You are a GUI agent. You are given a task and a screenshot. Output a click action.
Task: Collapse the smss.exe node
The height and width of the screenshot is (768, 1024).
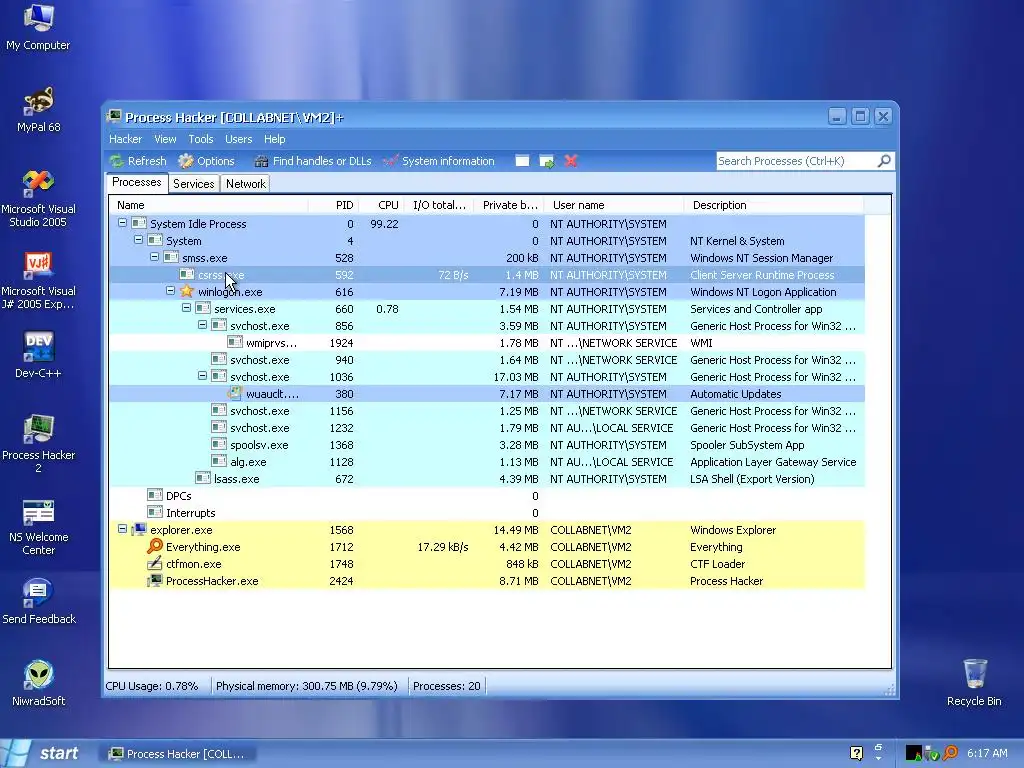coord(154,257)
